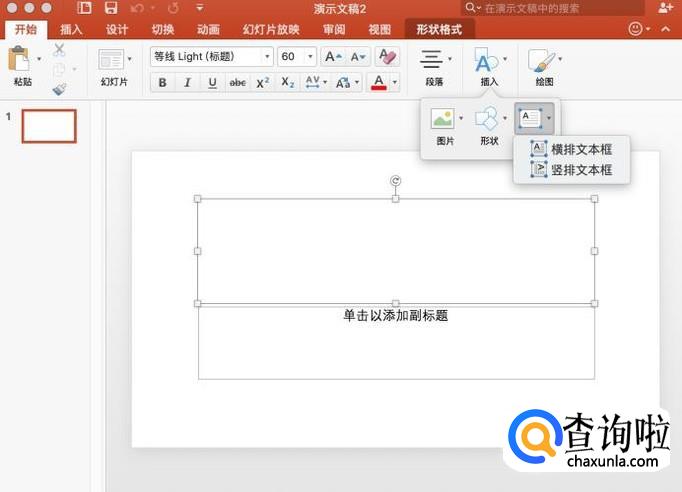Screen dimensions: 682x492
Task: Click the Drawing paintbrush icon
Action: pos(541,60)
